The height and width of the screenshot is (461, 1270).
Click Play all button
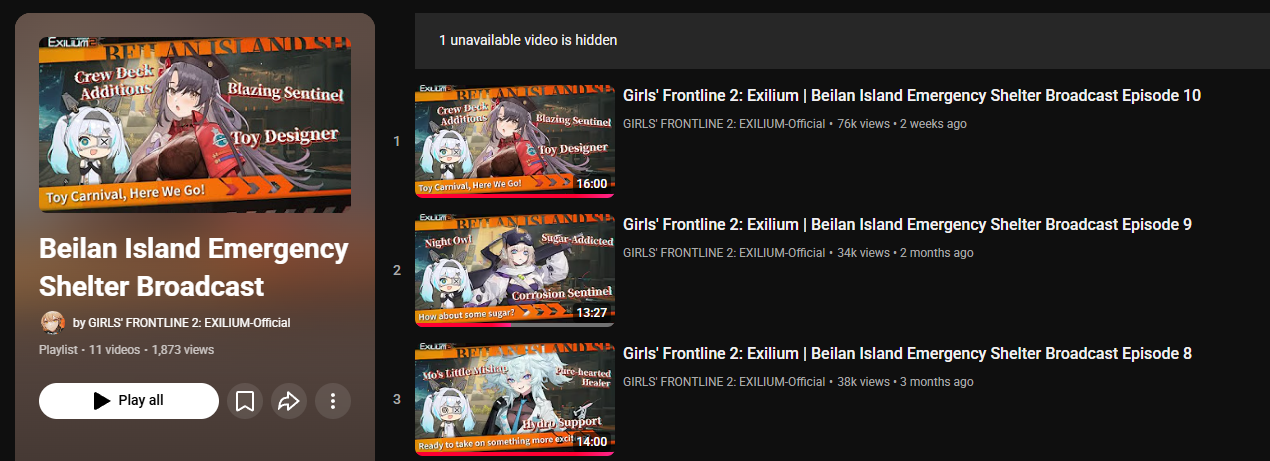click(x=129, y=401)
